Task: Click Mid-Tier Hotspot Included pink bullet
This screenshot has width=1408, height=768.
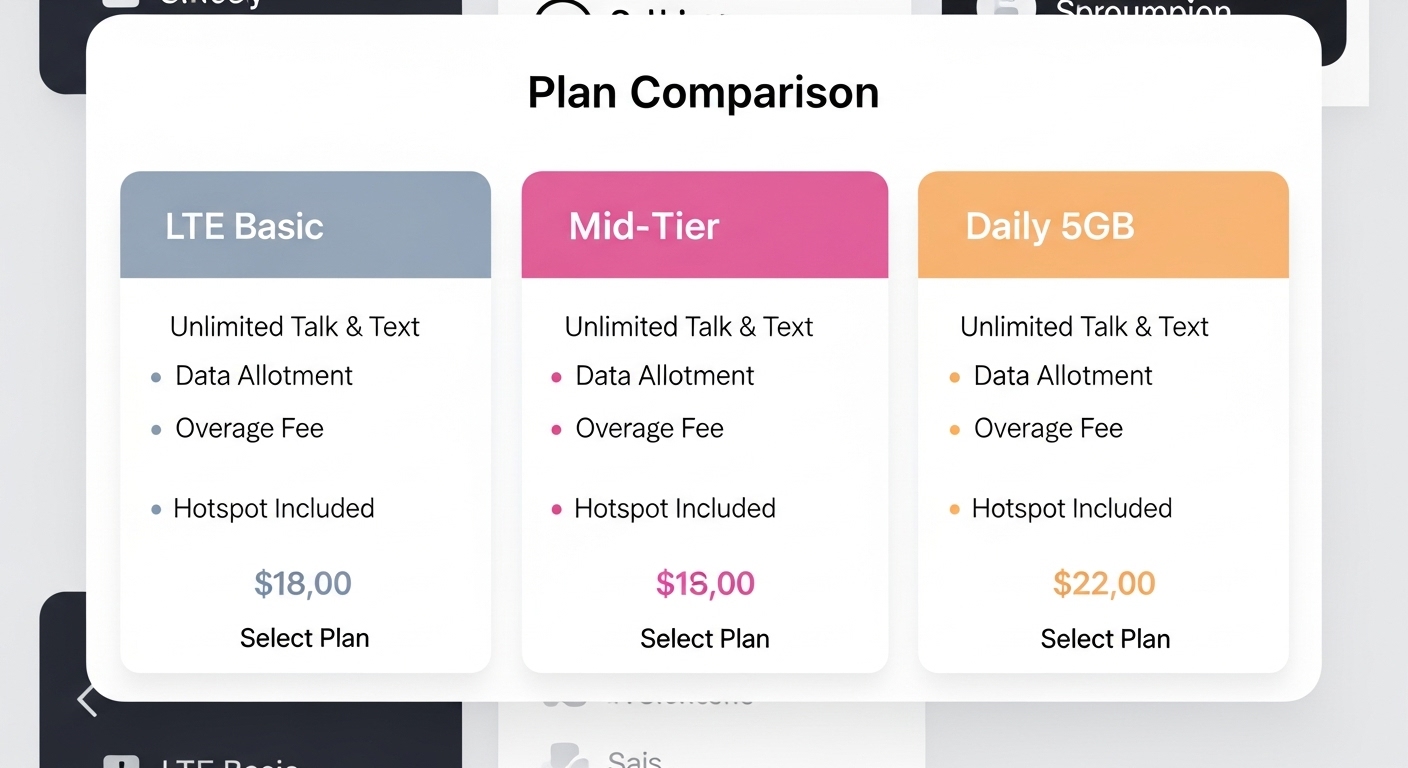Action: pyautogui.click(x=556, y=510)
